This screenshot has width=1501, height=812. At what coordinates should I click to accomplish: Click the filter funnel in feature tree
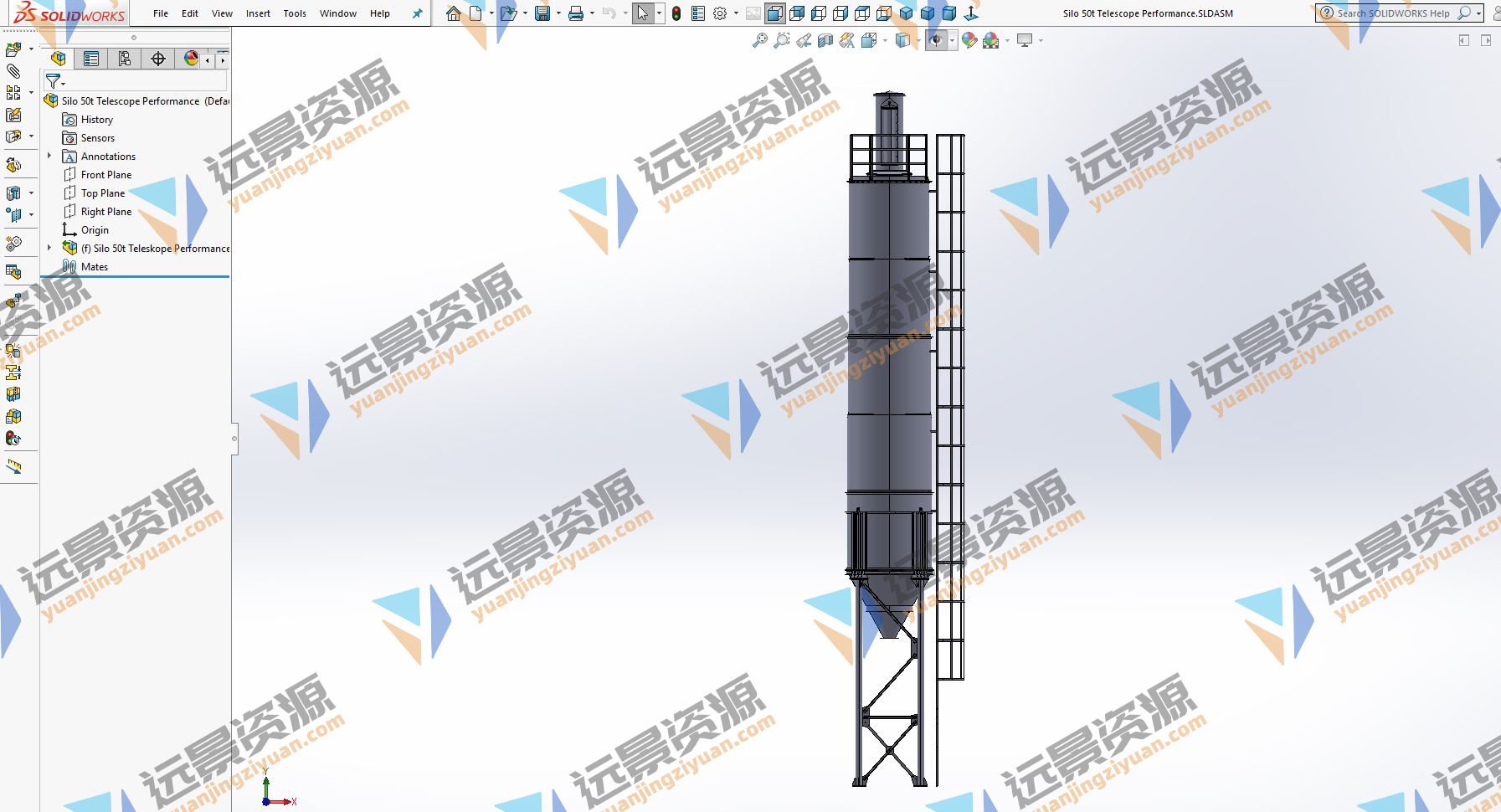pyautogui.click(x=53, y=81)
